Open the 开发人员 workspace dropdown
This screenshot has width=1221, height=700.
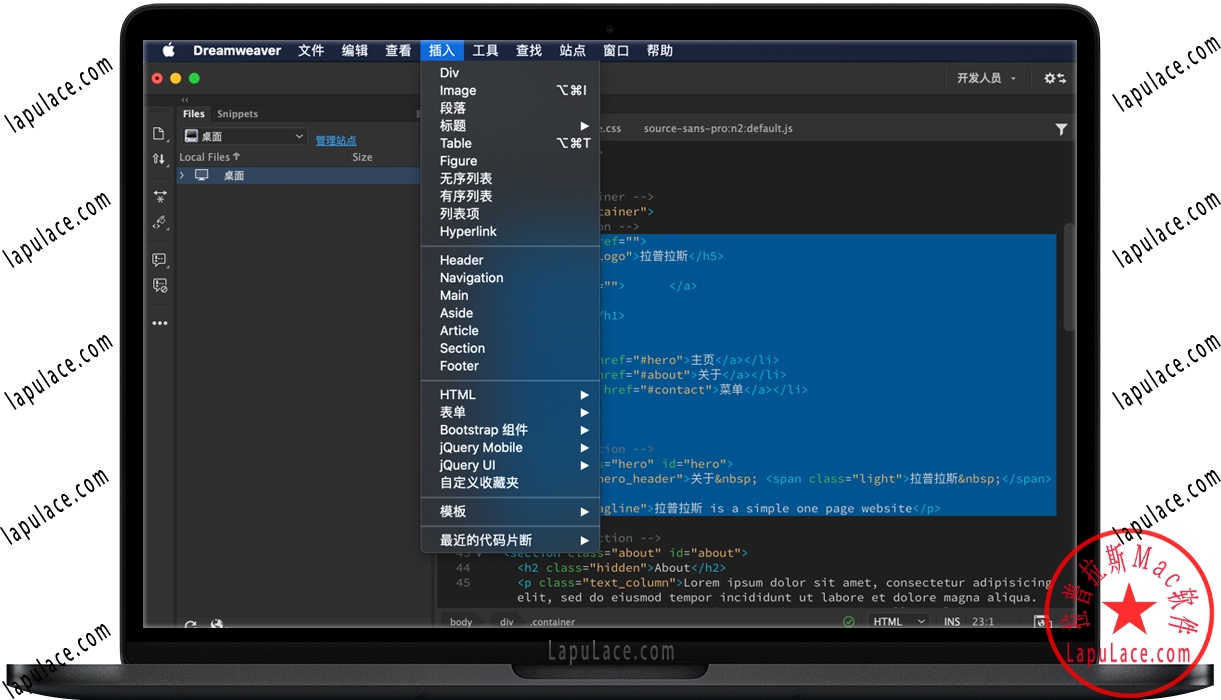pyautogui.click(x=985, y=78)
